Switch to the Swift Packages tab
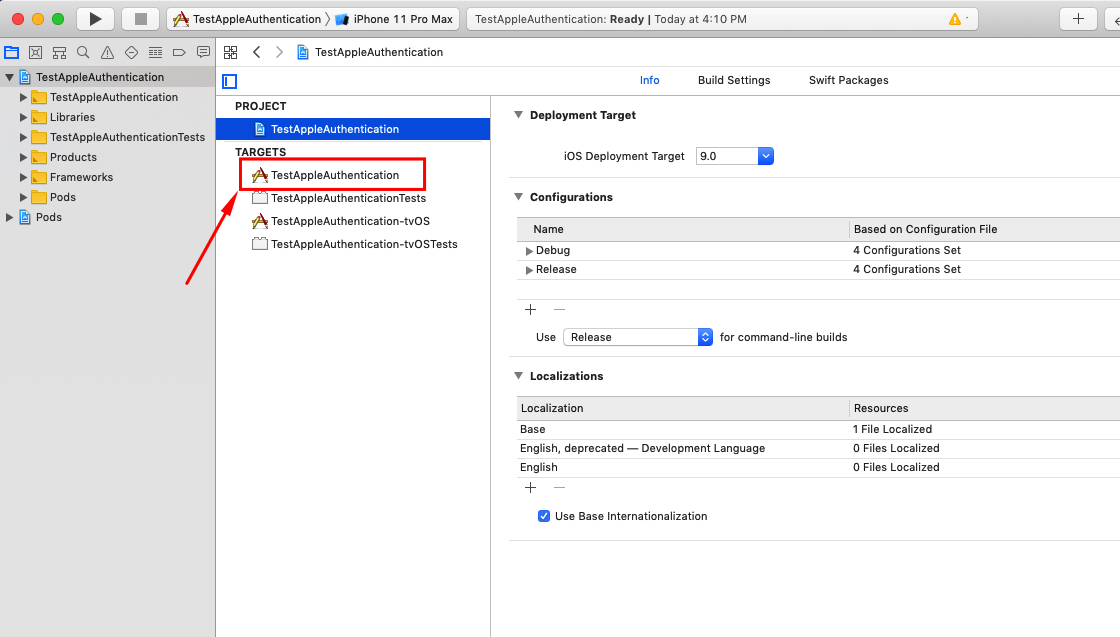Screen dimensions: 1120x637 pos(848,80)
